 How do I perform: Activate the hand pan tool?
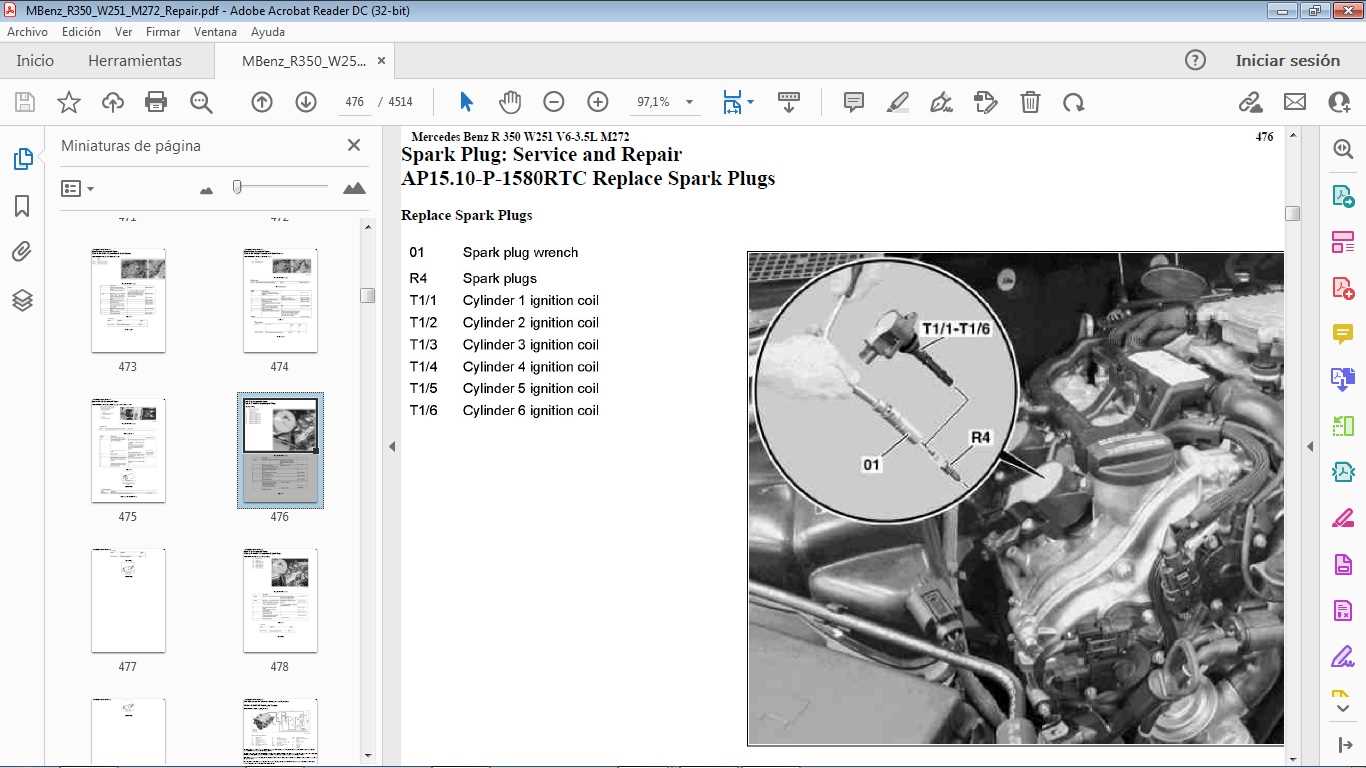pos(510,102)
